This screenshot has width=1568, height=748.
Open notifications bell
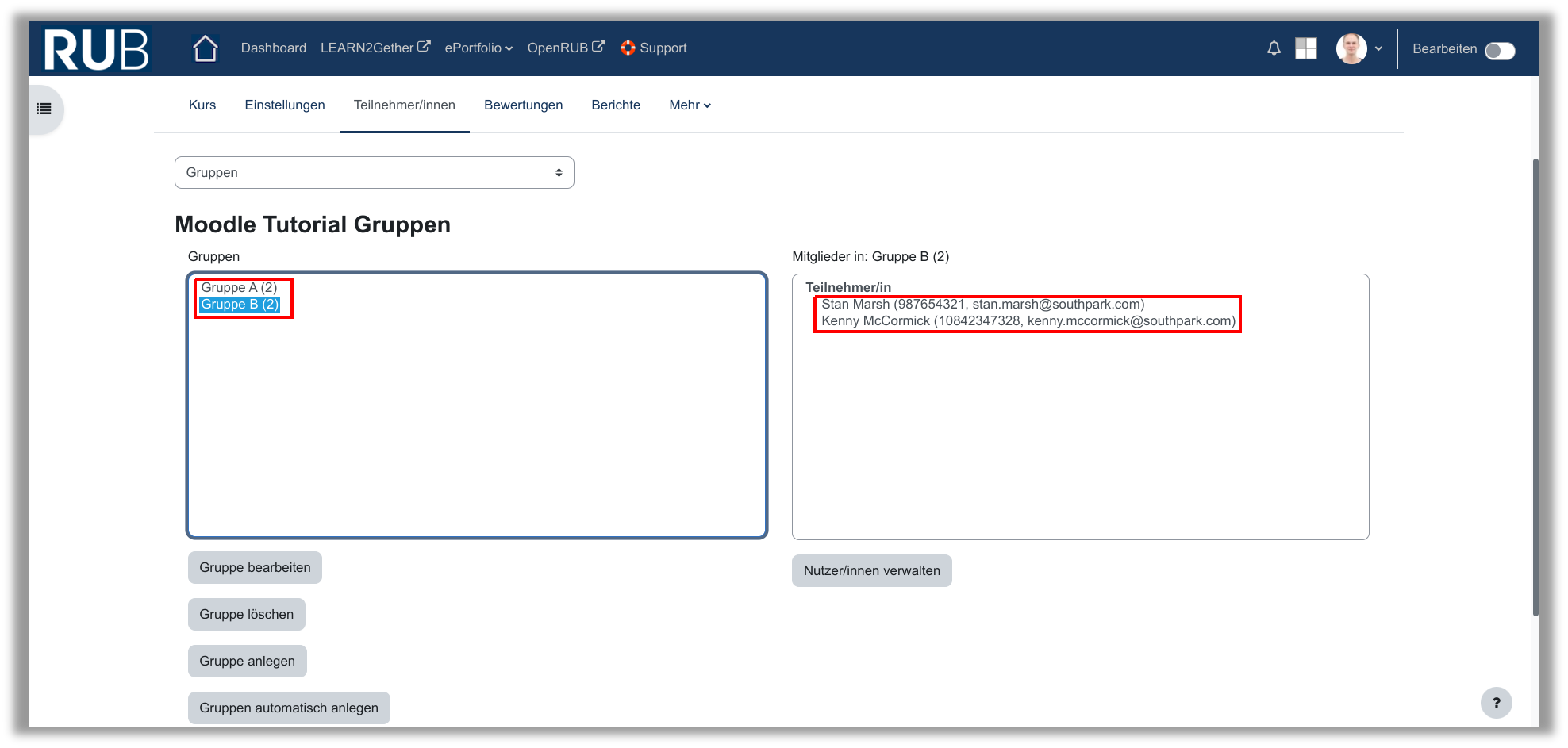(x=1274, y=48)
